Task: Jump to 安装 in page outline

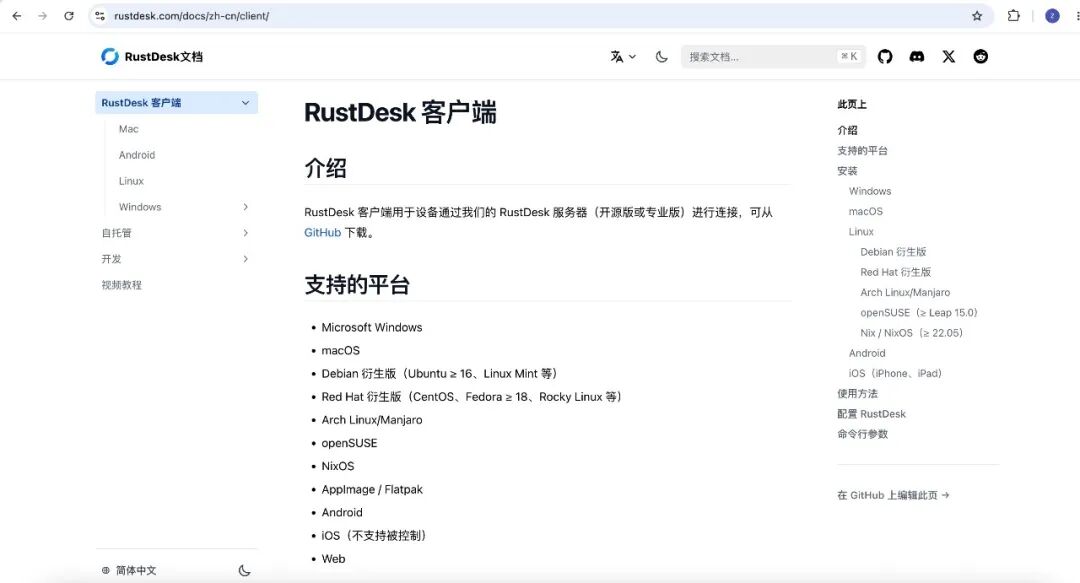Action: 847,171
